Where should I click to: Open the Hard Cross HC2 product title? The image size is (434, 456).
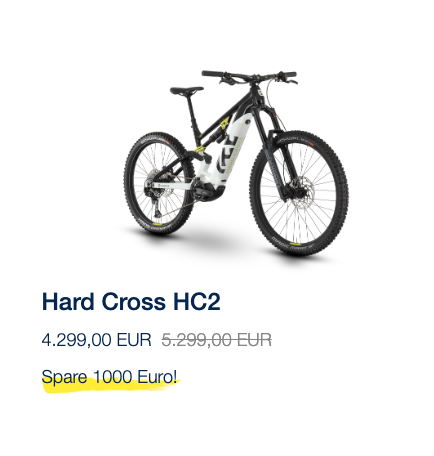pos(131,302)
